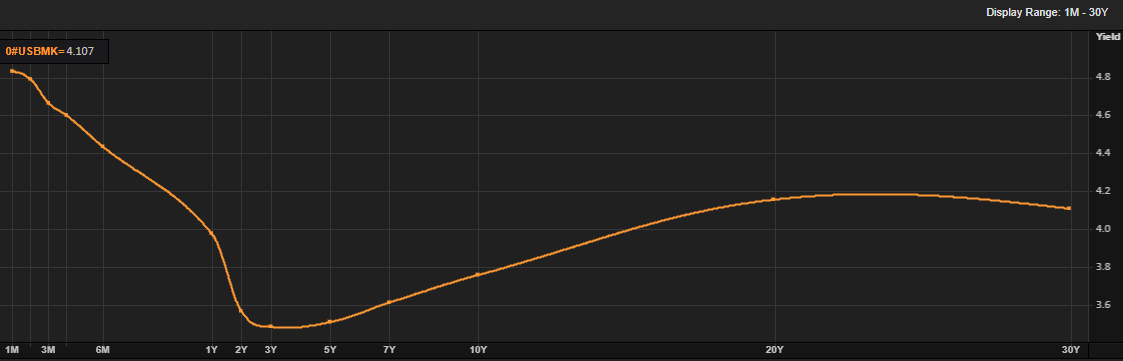Click the Display Range 1M - 30Y text
Screen dimensions: 1123x361
(1047, 12)
